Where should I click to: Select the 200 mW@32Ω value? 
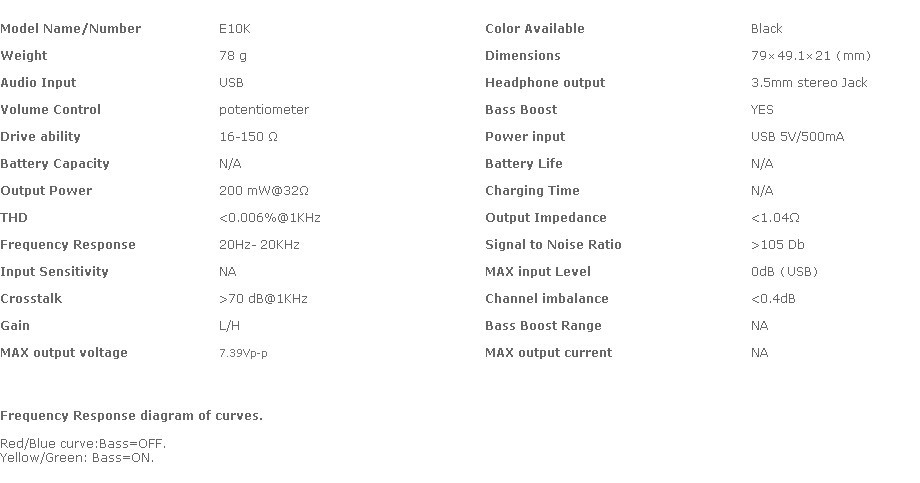click(x=264, y=191)
